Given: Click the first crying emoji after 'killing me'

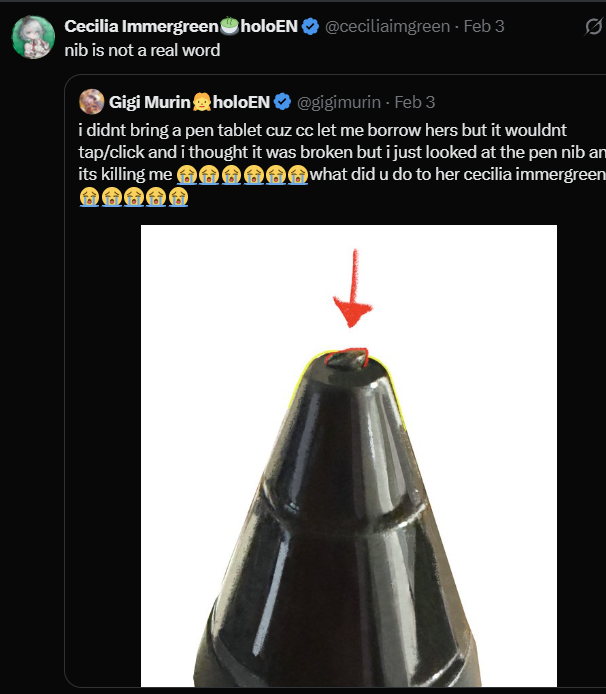Looking at the screenshot, I should tap(186, 175).
